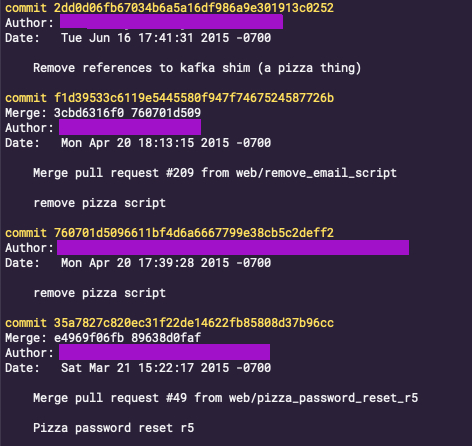Viewport: 472px width, 446px height.
Task: Click the redacted author of f1d39533 commit
Action: (x=130, y=127)
